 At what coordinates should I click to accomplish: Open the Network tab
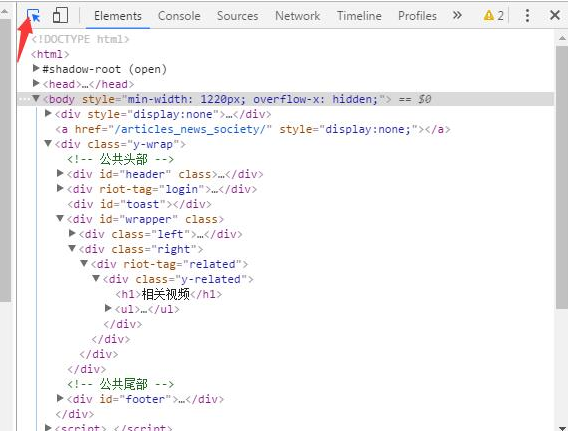(x=297, y=16)
